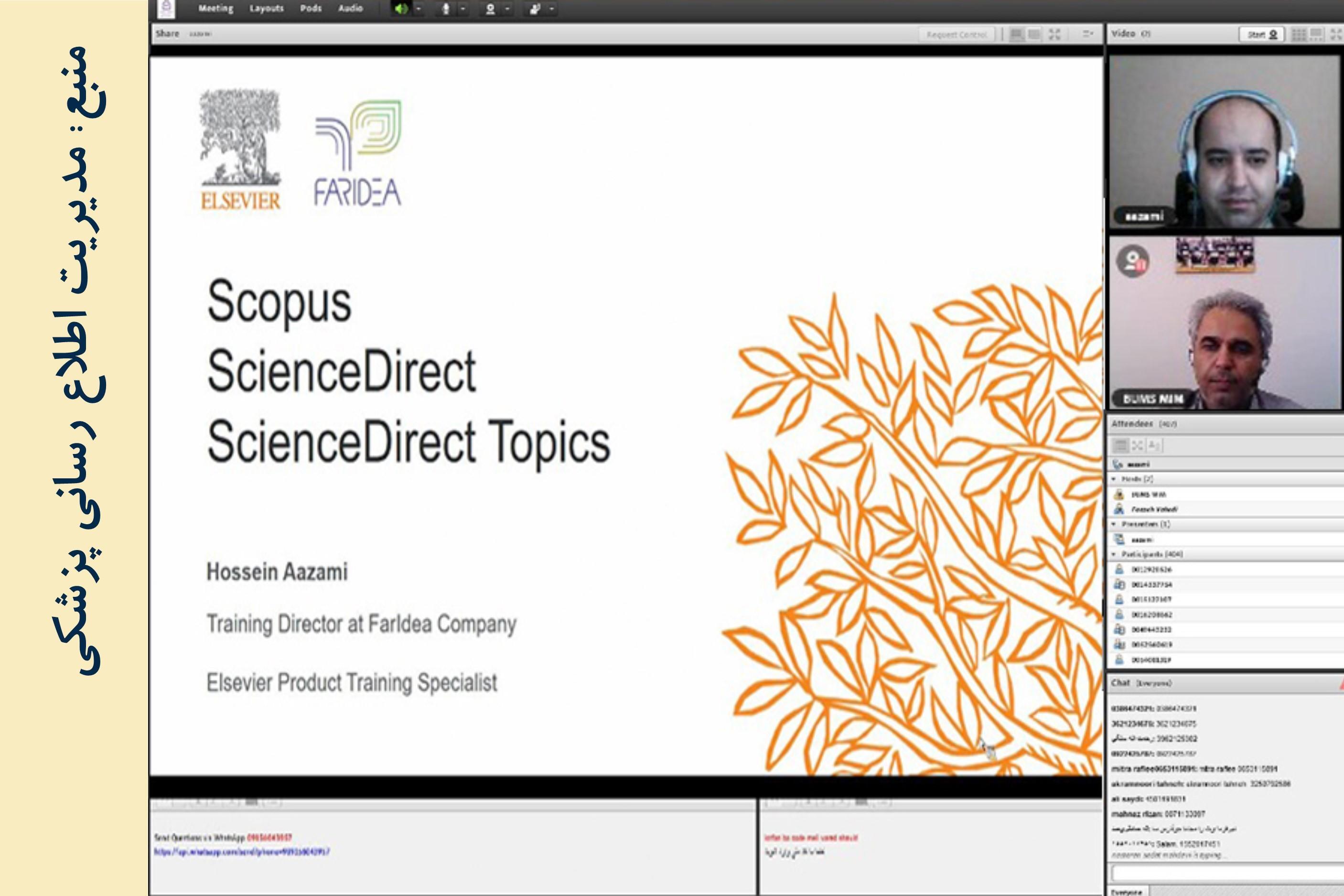The height and width of the screenshot is (896, 1344).
Task: Collapse the Participants group in Attendees
Action: pyautogui.click(x=1114, y=554)
